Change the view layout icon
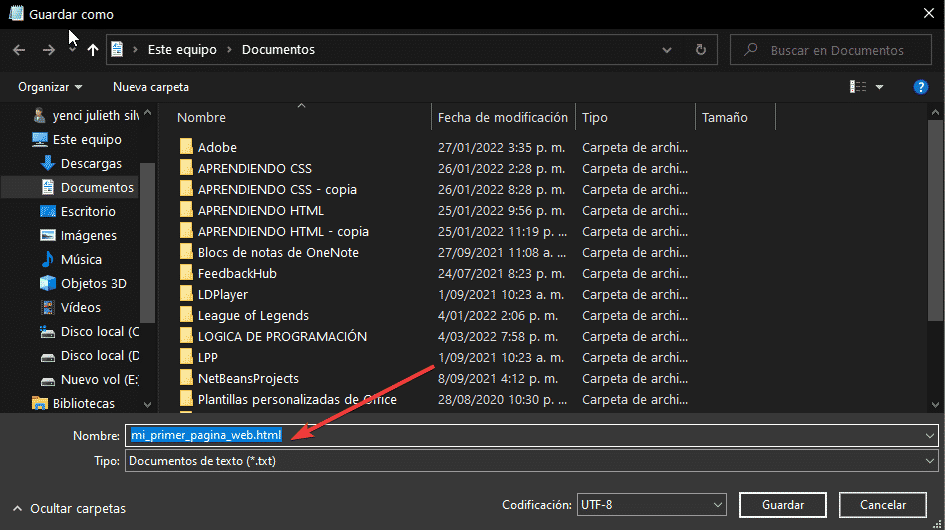 858,87
